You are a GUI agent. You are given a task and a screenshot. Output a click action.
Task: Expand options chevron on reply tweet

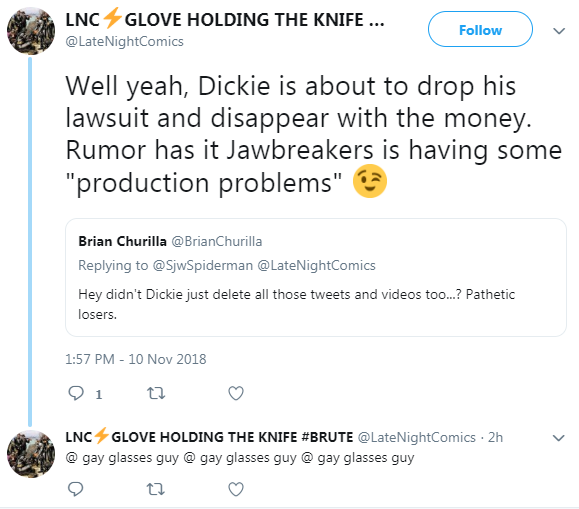point(559,438)
